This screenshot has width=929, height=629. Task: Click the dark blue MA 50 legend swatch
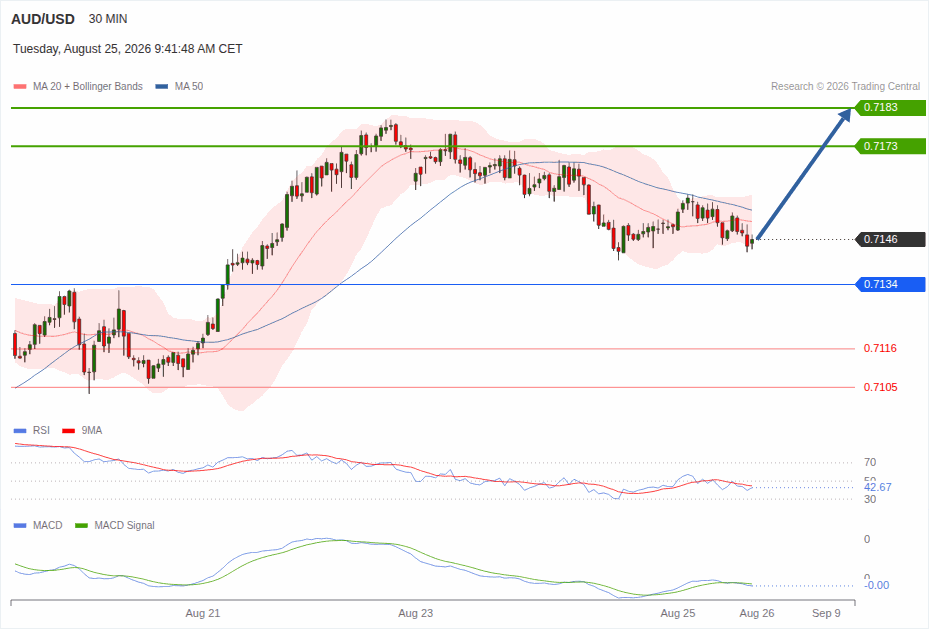pyautogui.click(x=162, y=86)
